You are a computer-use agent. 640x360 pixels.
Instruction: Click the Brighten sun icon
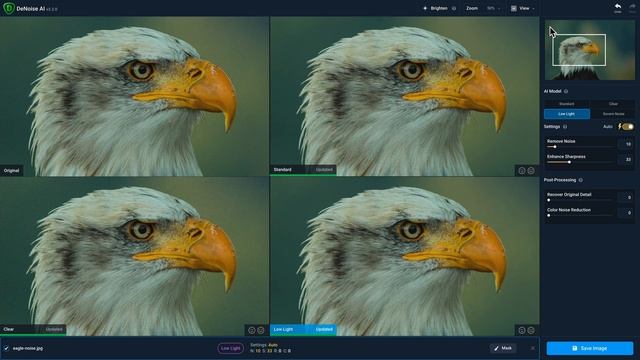(x=425, y=8)
